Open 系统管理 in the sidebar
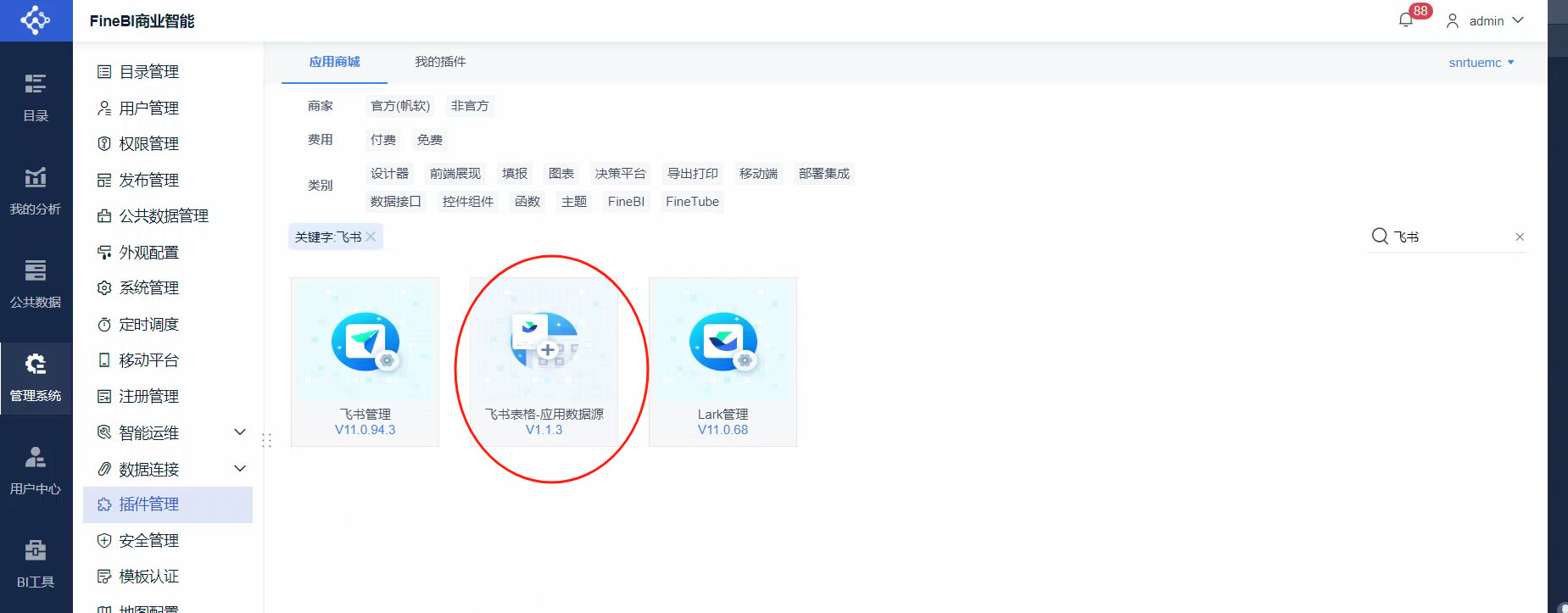This screenshot has width=1568, height=613. 168,288
